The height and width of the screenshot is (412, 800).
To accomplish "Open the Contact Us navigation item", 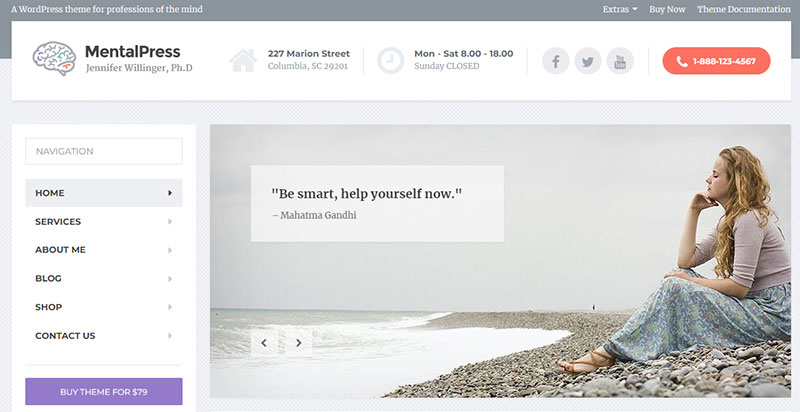I will pyautogui.click(x=104, y=336).
